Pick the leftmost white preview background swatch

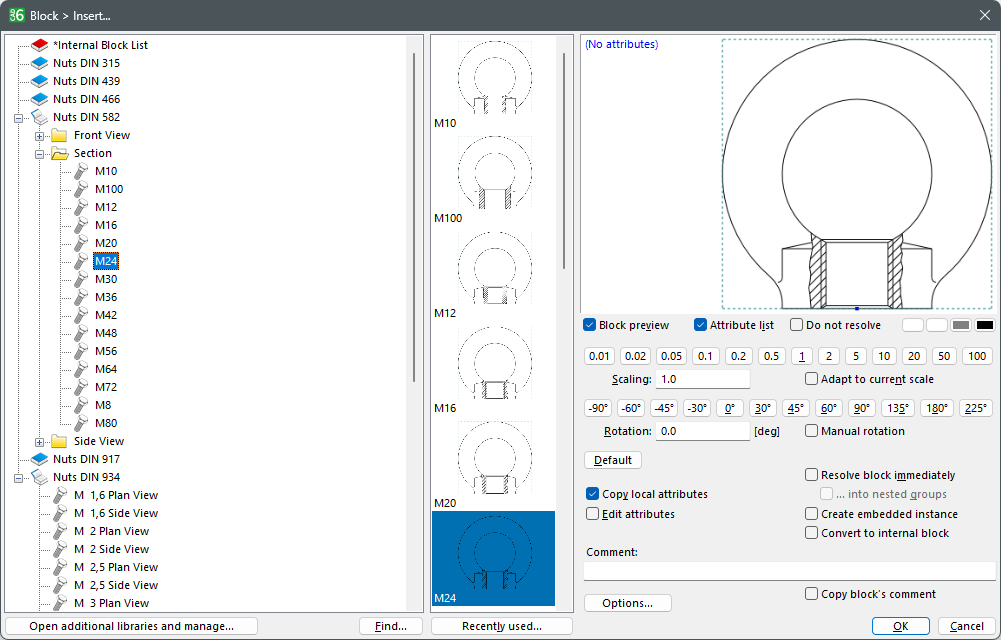click(x=913, y=325)
